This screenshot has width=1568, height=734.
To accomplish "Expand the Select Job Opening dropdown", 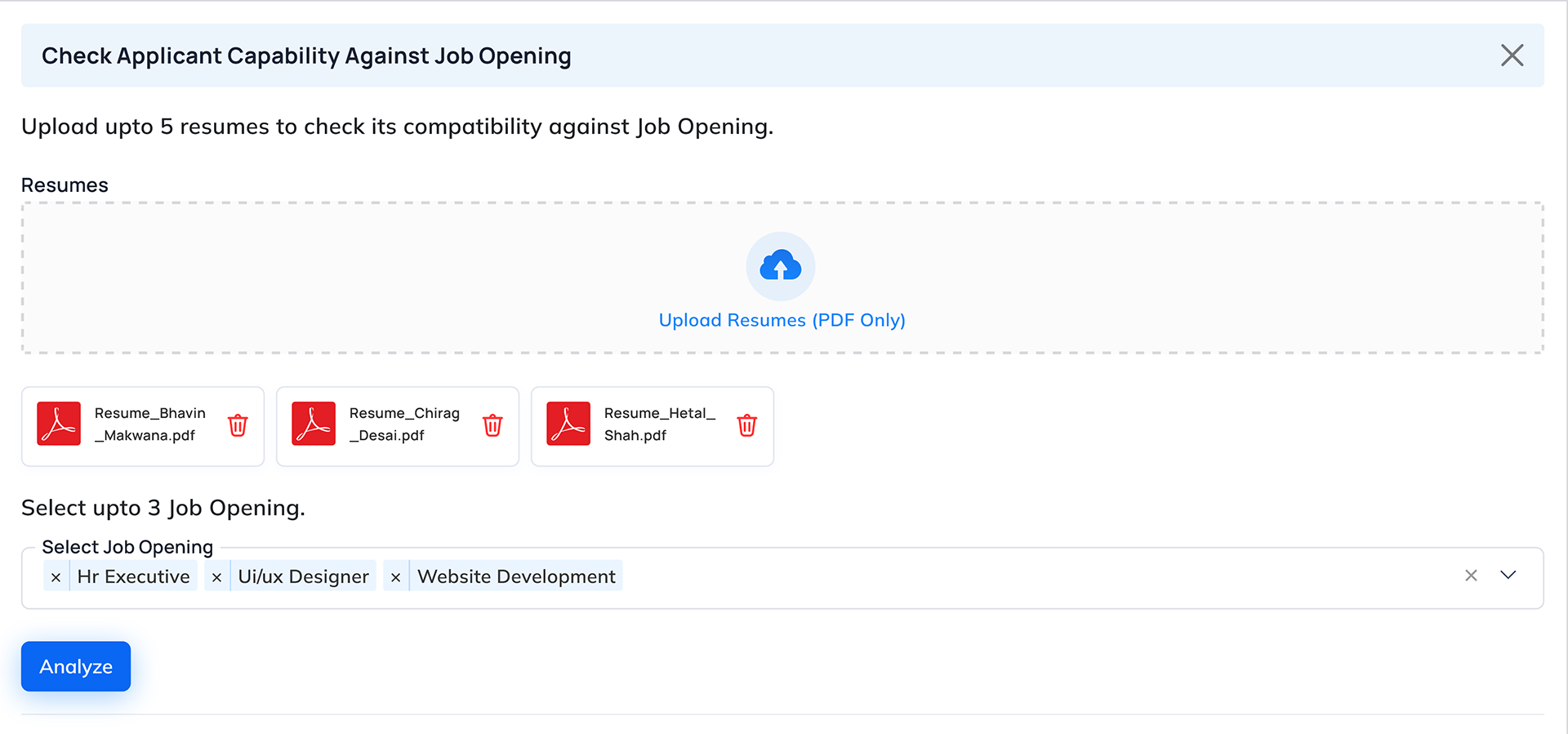I will click(x=1508, y=576).
